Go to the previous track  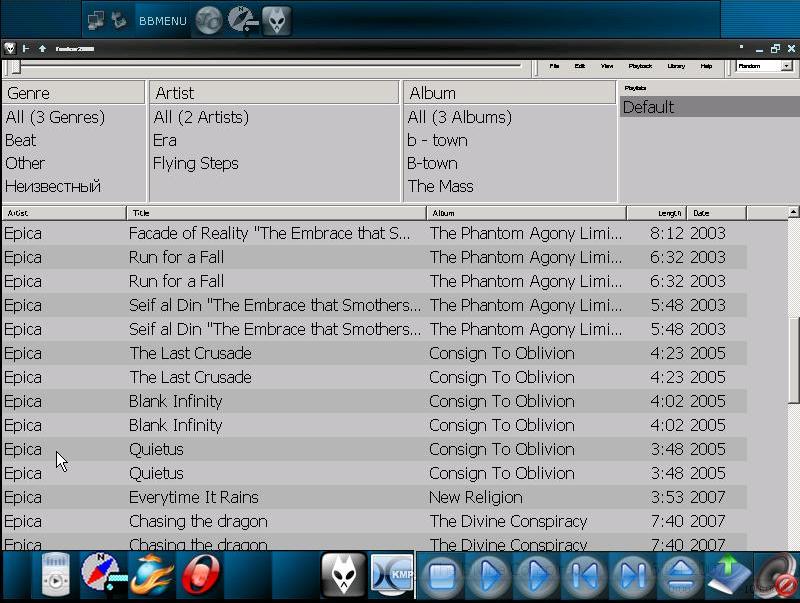click(585, 577)
